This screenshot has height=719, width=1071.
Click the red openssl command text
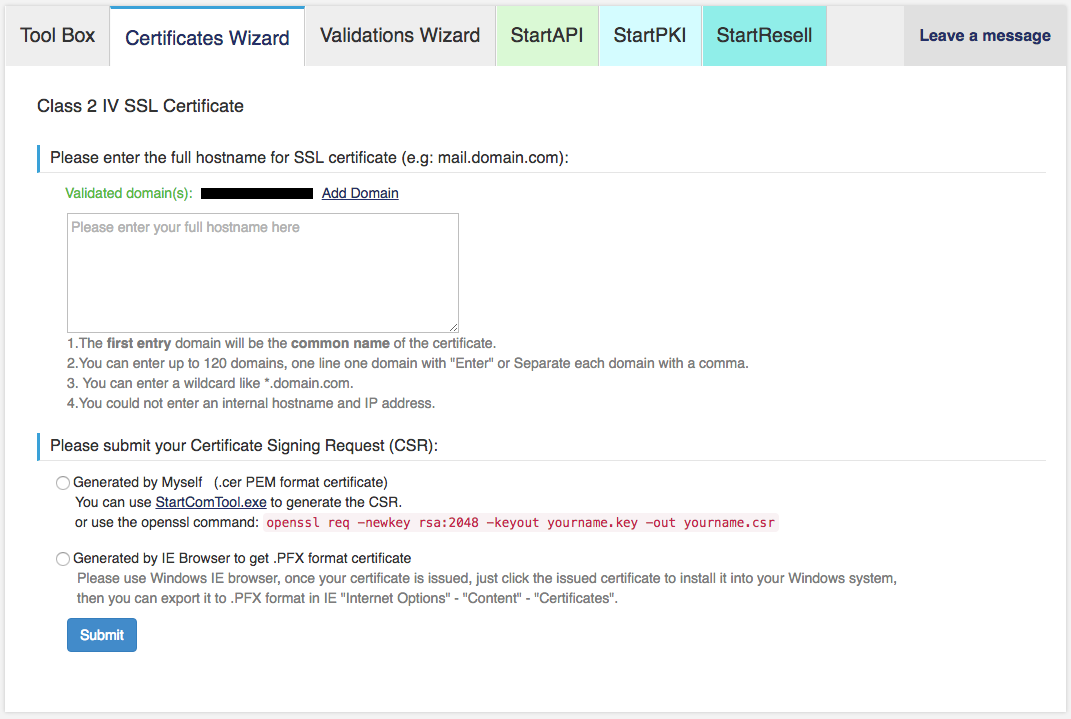click(x=520, y=522)
